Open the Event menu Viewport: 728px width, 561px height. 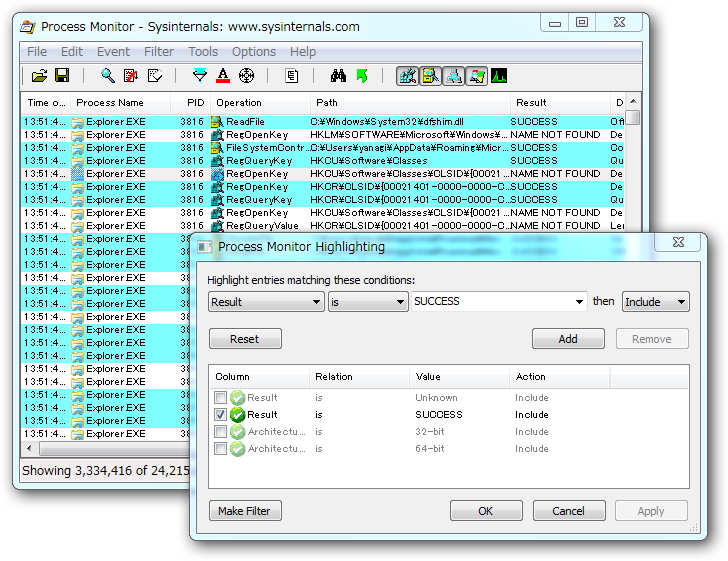pyautogui.click(x=113, y=52)
